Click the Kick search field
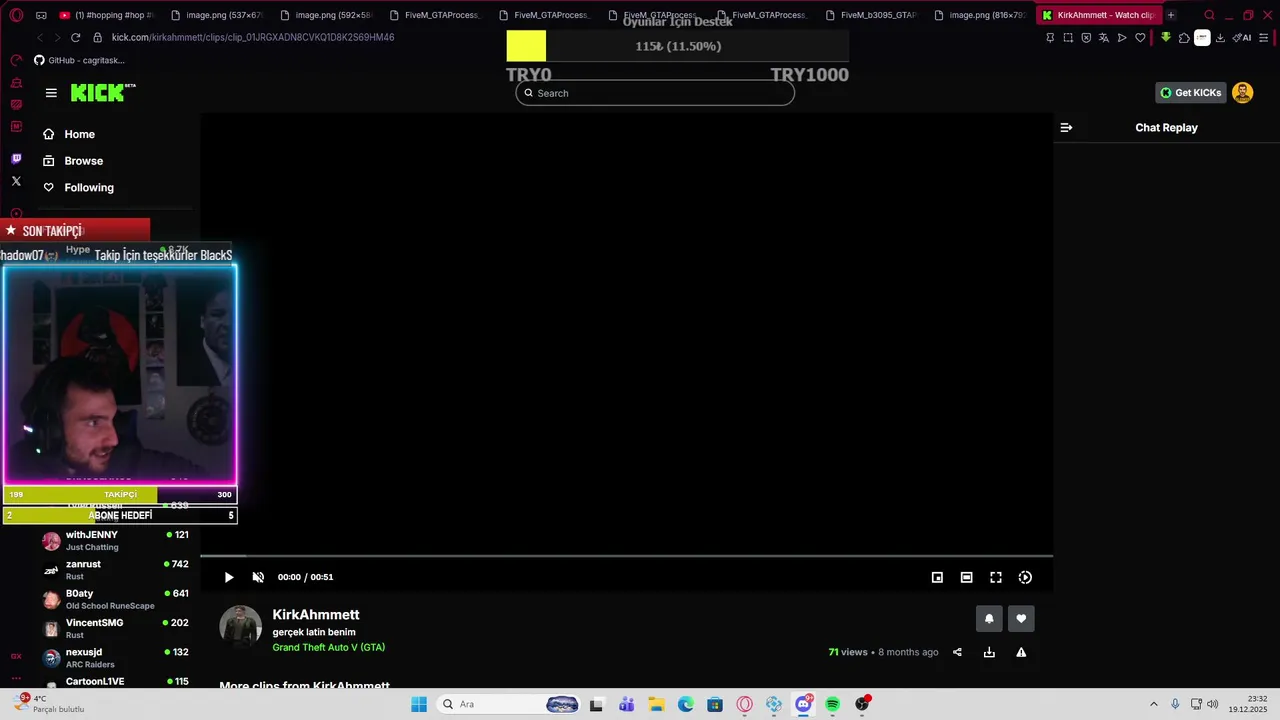1280x720 pixels. coord(655,93)
